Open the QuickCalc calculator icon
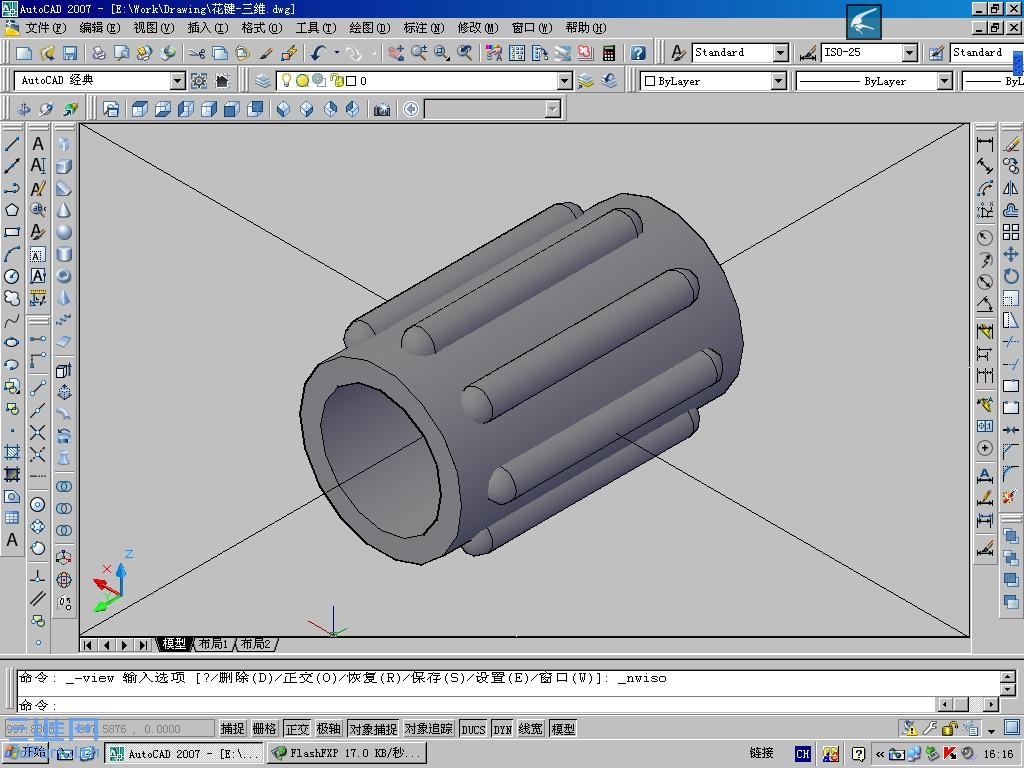This screenshot has height=768, width=1024. pyautogui.click(x=609, y=53)
